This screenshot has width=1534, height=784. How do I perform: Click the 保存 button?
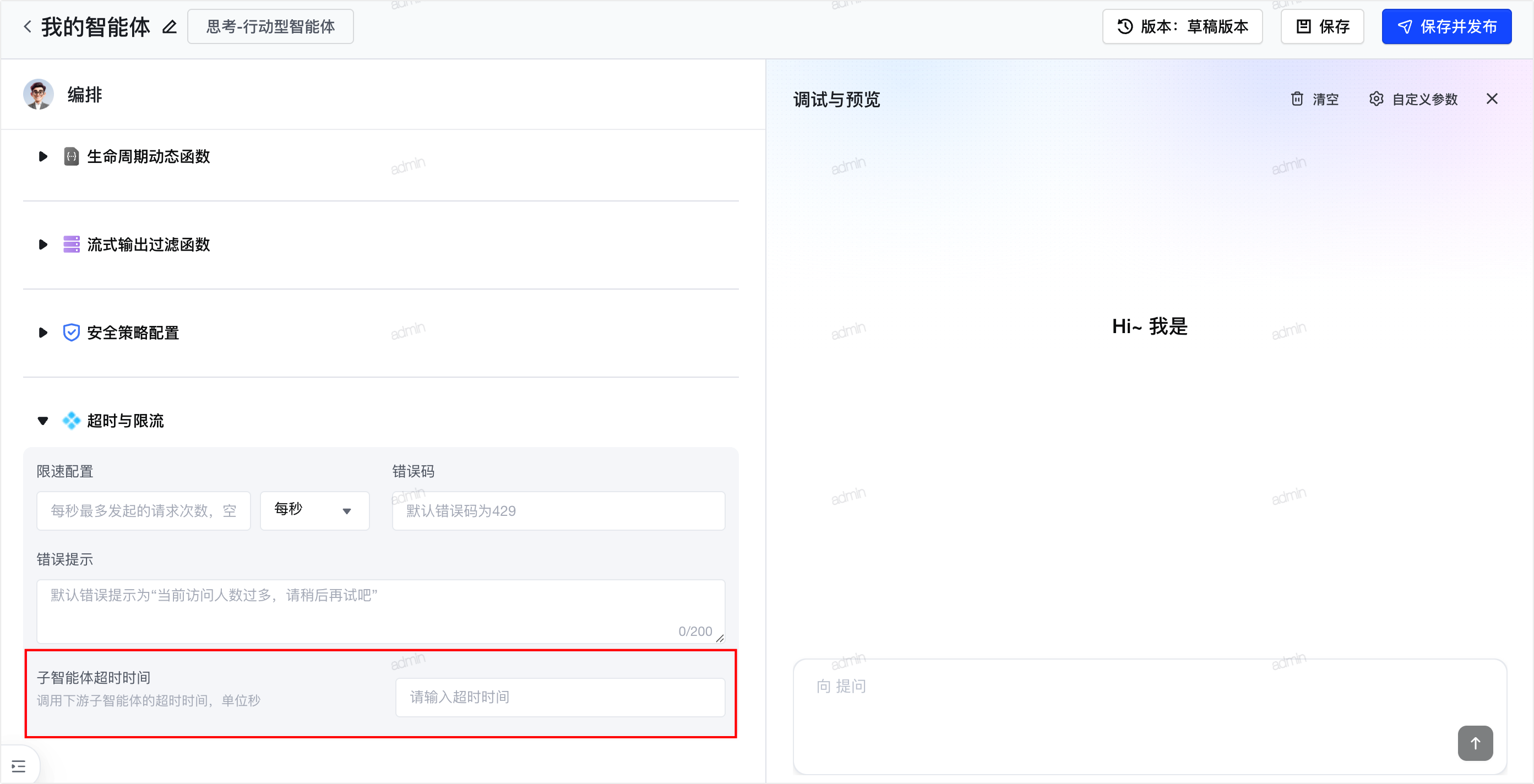[1322, 27]
